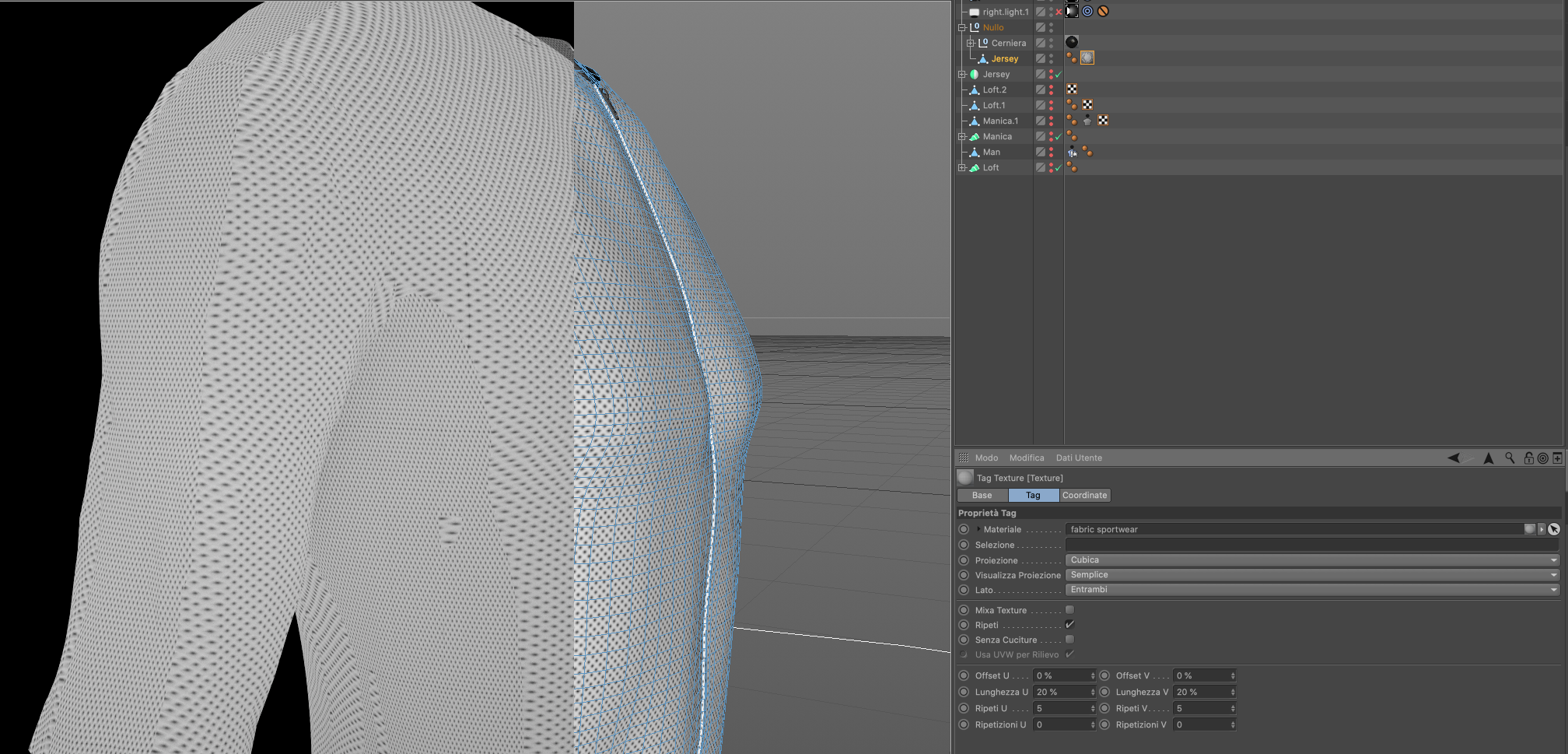Uncheck the Ripeti checkbox
The width and height of the screenshot is (1568, 754).
(1069, 625)
